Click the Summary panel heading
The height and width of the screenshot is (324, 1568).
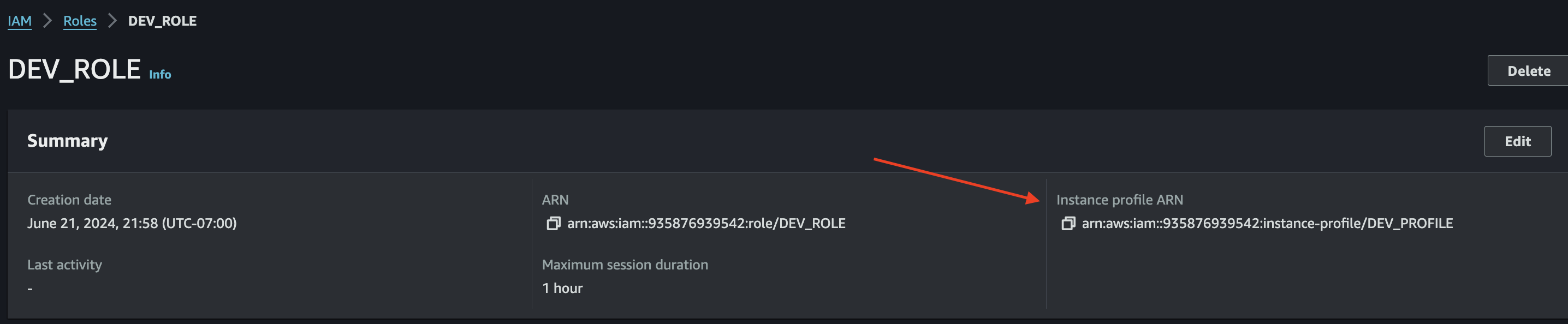pyautogui.click(x=68, y=140)
